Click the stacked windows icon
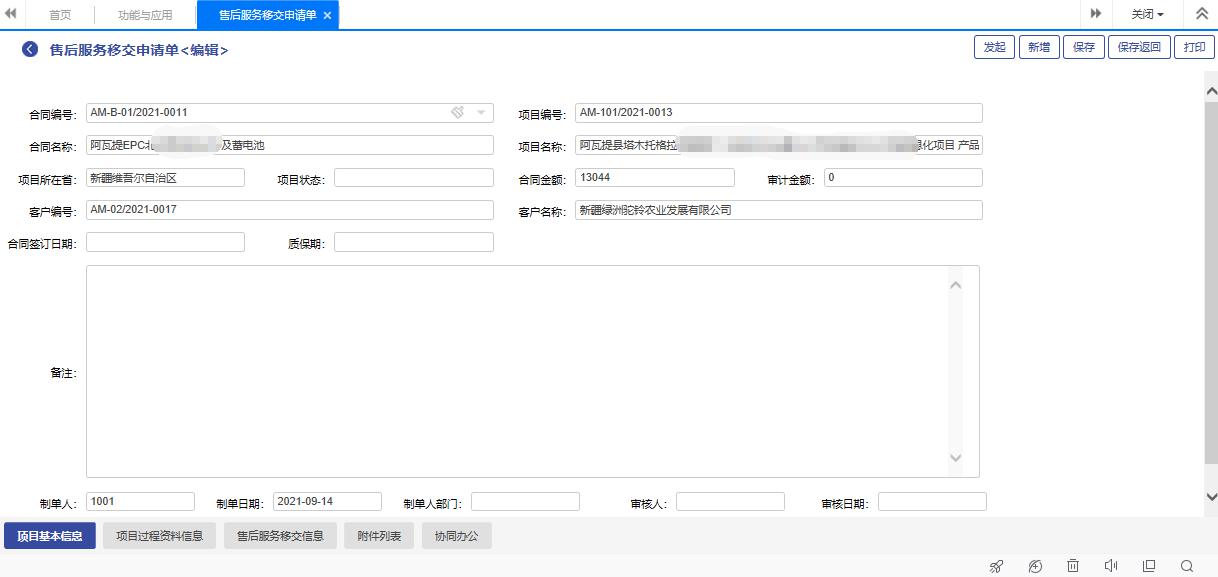Screen dimensions: 1218x577 click(x=1149, y=566)
